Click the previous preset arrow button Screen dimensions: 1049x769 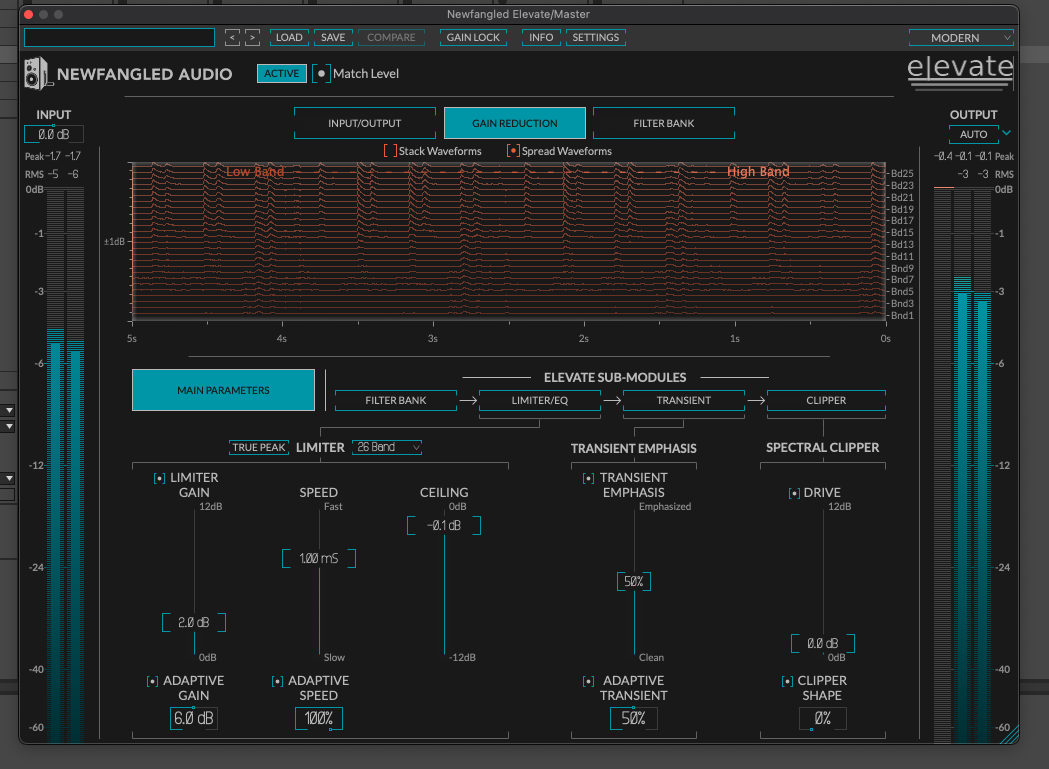click(232, 38)
